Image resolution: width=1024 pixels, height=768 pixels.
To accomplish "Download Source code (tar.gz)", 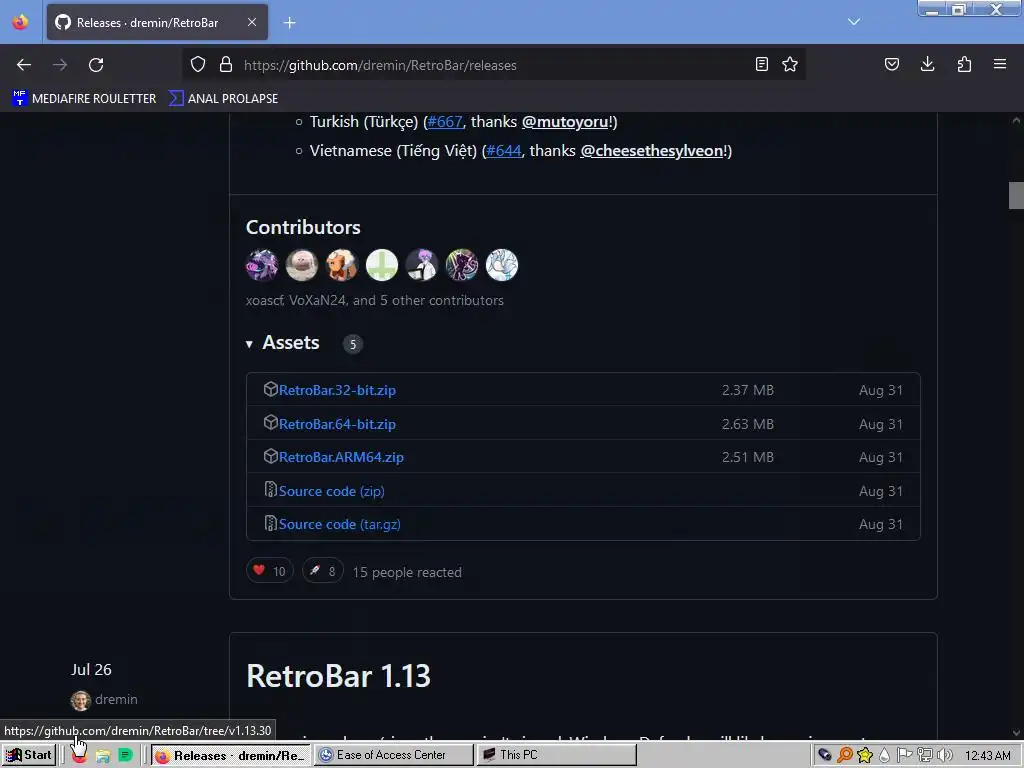I will pyautogui.click(x=340, y=524).
